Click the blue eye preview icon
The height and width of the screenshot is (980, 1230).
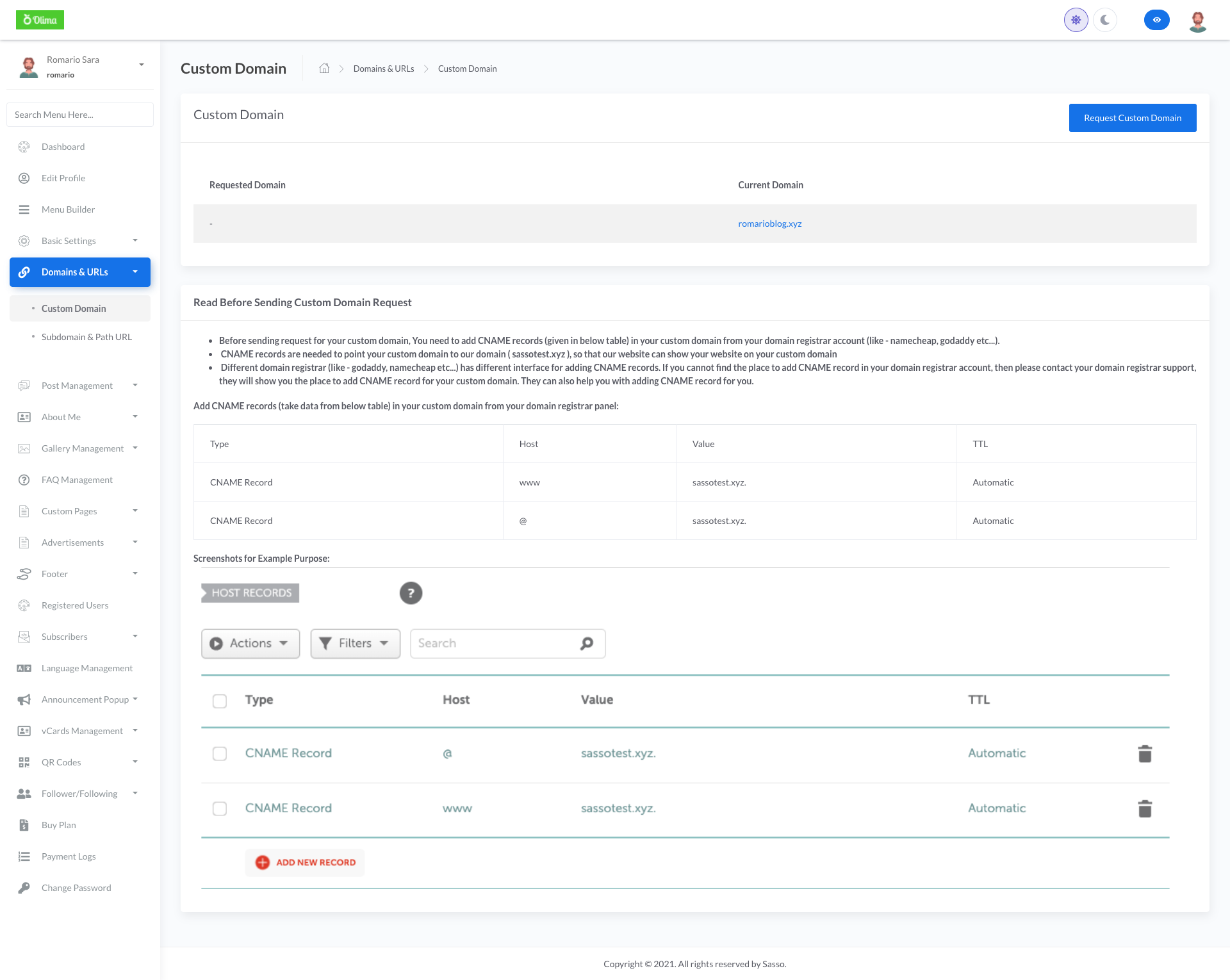pyautogui.click(x=1156, y=20)
